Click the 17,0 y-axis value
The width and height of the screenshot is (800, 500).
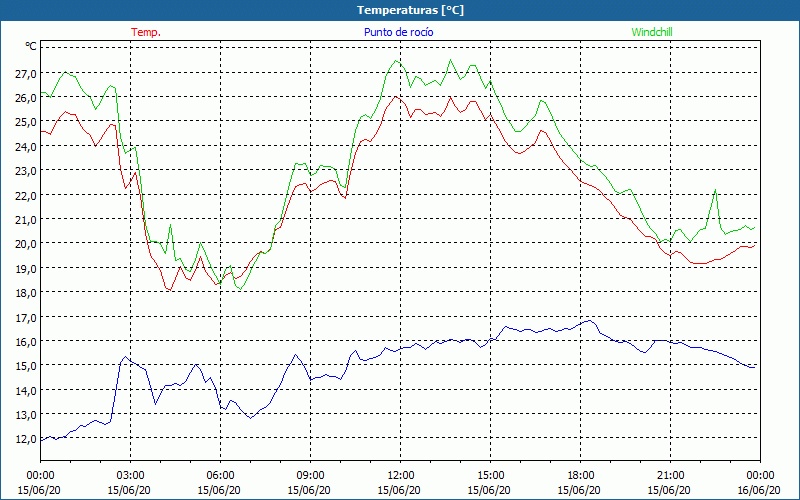(x=25, y=318)
